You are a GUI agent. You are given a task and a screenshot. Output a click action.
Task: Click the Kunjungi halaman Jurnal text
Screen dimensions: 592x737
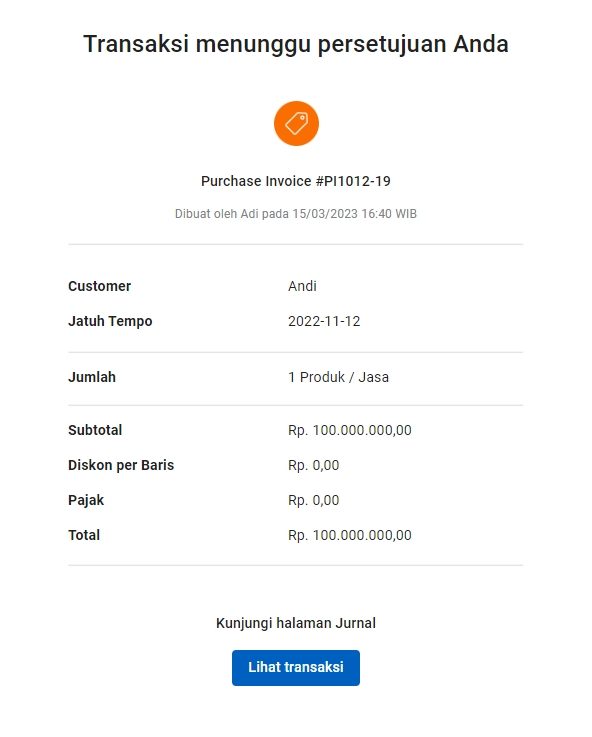(296, 623)
